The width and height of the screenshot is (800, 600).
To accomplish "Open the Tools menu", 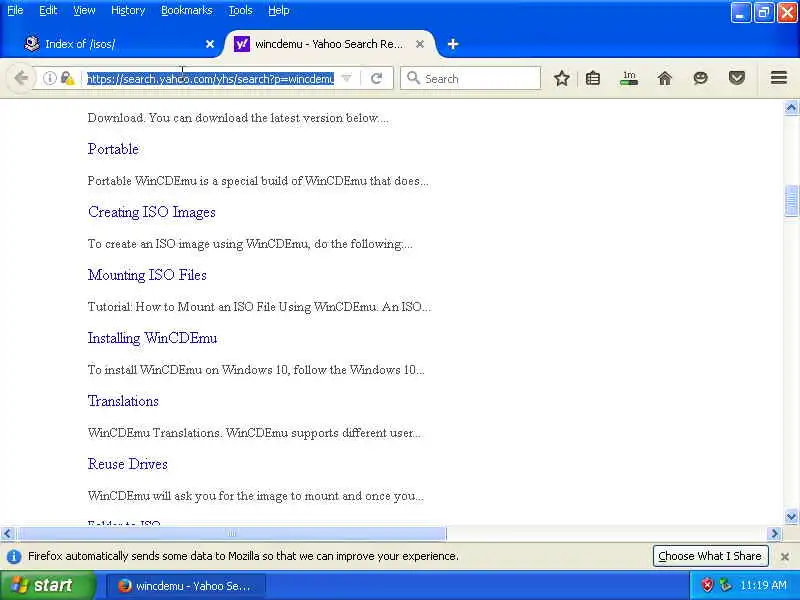I will point(240,10).
